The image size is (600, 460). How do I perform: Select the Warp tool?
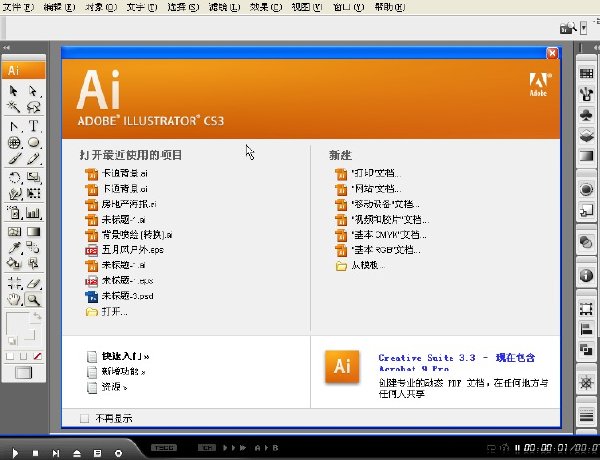[x=14, y=194]
